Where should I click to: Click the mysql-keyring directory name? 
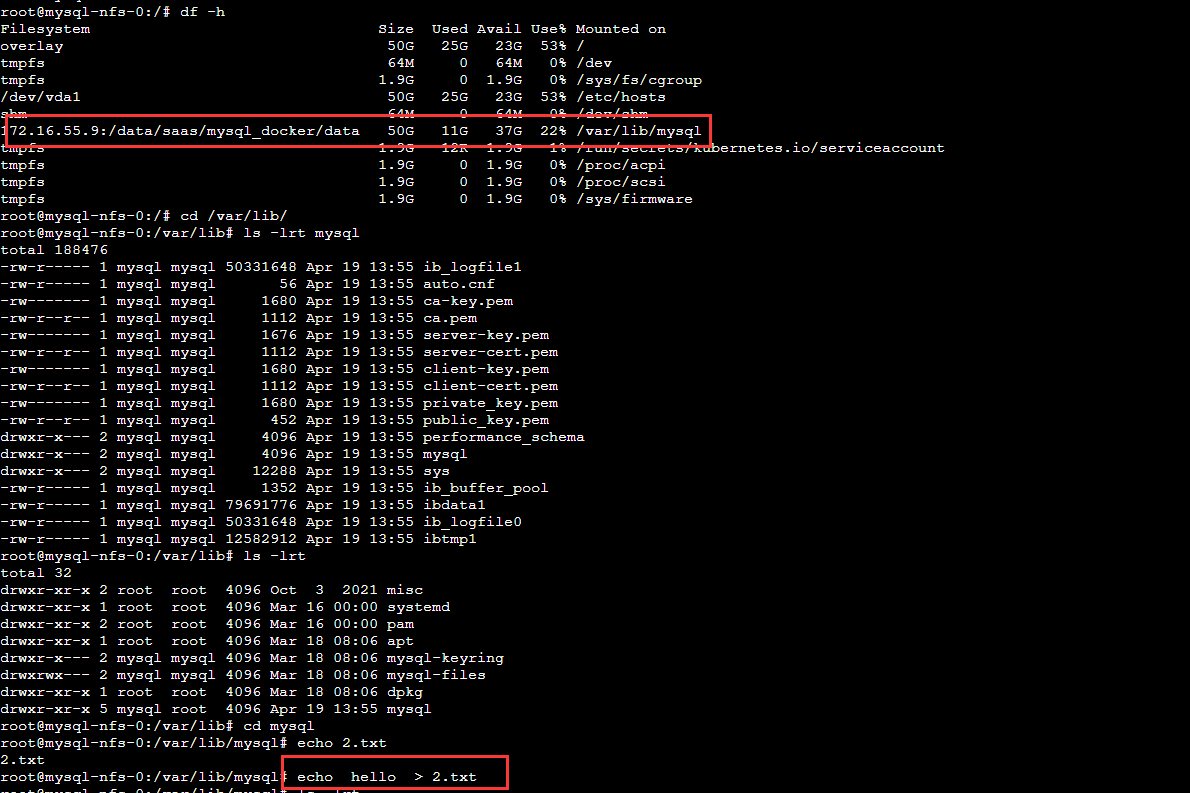coord(449,658)
